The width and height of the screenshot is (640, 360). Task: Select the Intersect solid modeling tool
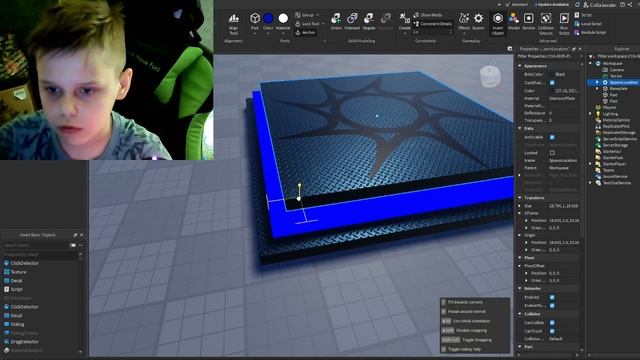coord(352,22)
